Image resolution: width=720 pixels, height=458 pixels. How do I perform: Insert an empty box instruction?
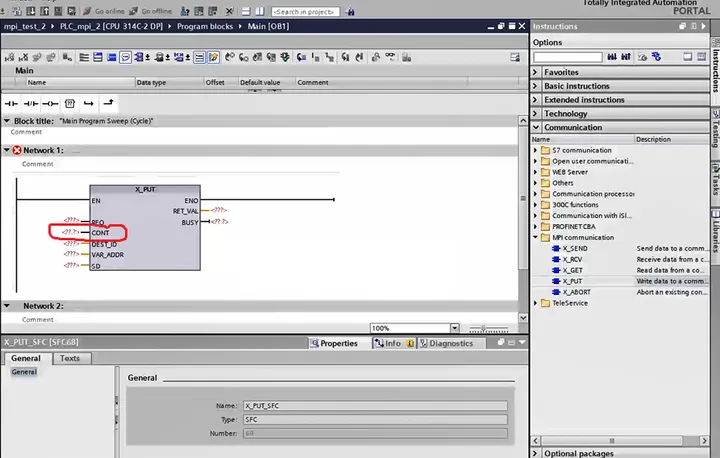coord(69,104)
